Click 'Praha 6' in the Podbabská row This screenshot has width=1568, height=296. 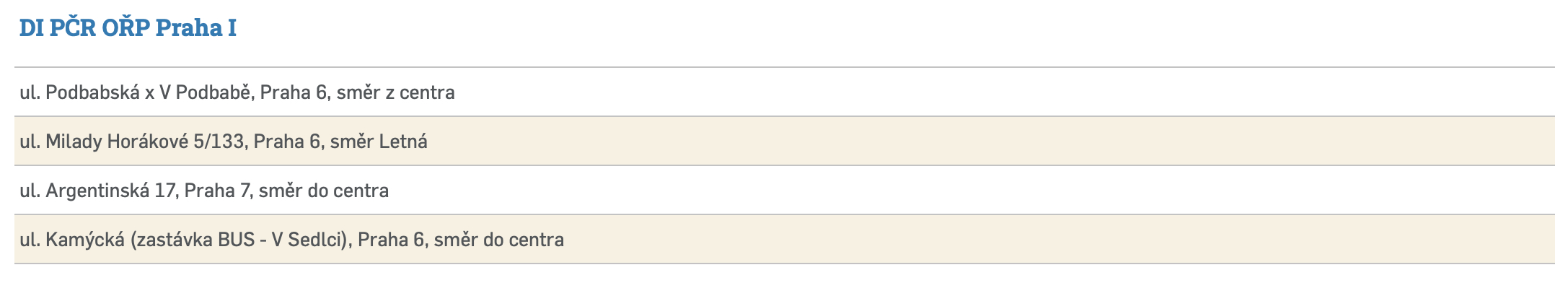[293, 92]
